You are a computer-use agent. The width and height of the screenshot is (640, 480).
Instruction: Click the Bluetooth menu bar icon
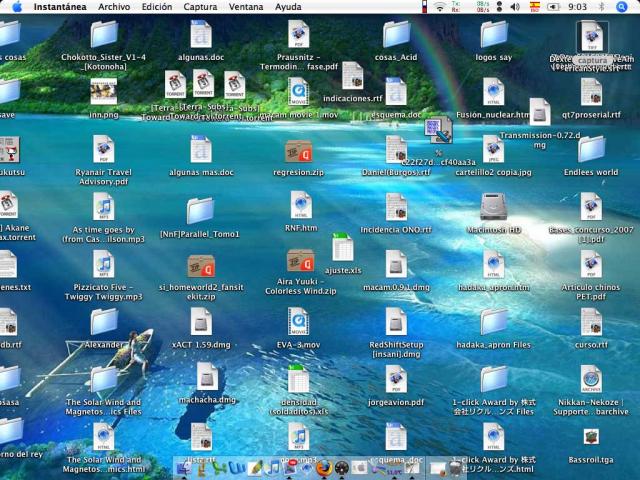point(601,7)
